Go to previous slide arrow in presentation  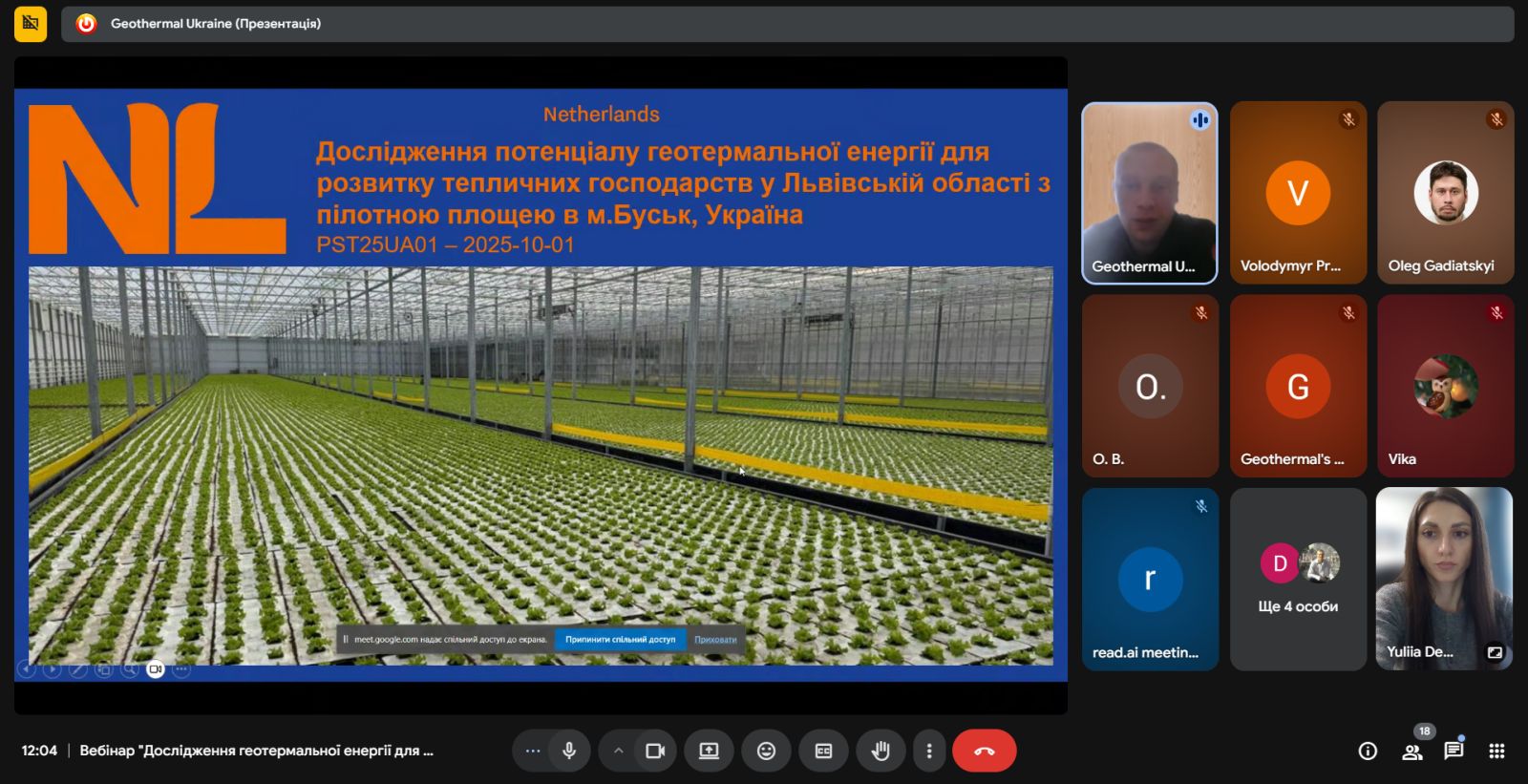[27, 669]
